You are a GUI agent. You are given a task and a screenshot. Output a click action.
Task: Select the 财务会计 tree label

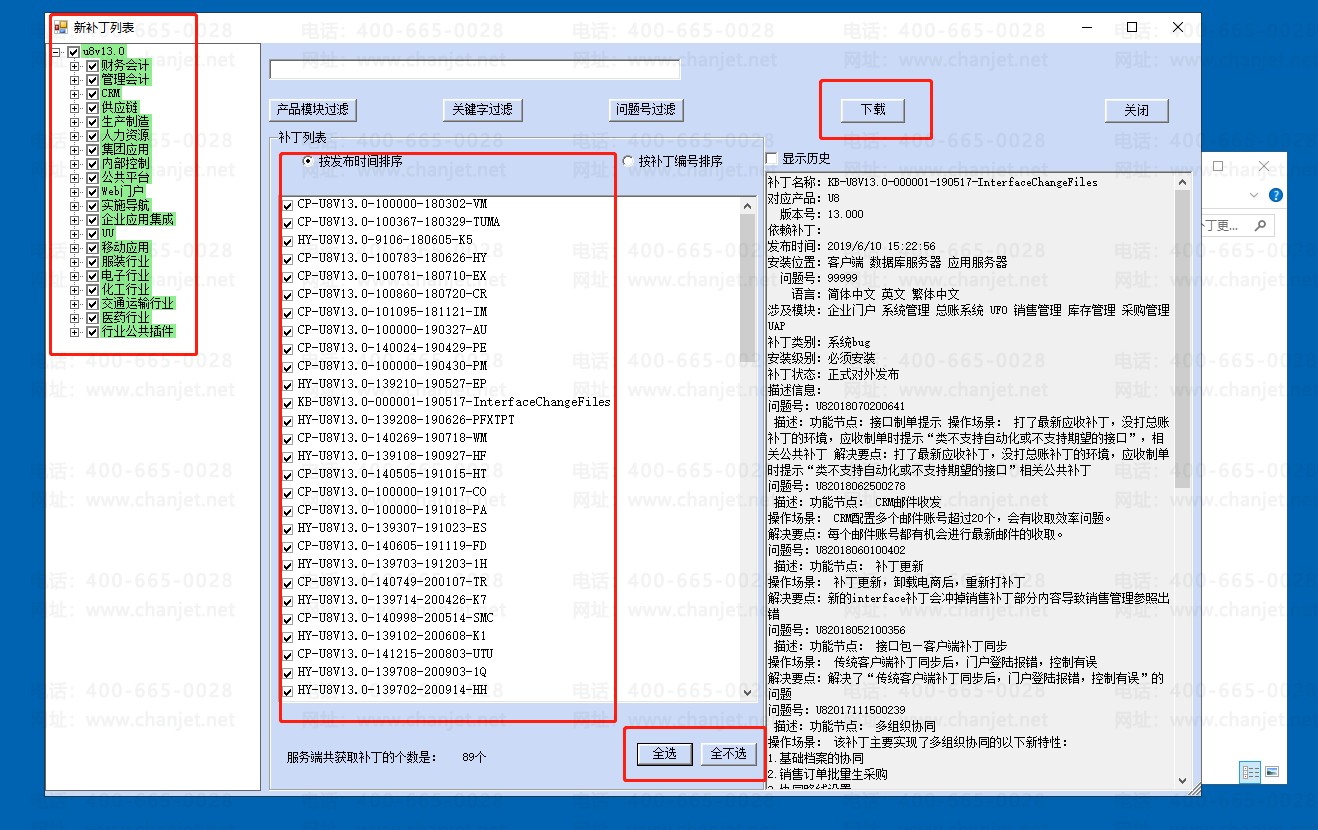125,66
